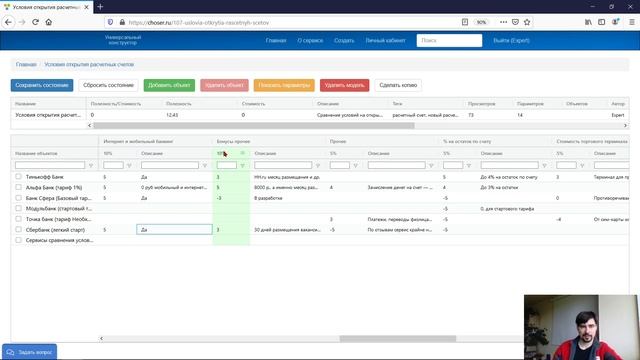Click the horizontal scrollbar thumb of the model table

(254, 126)
